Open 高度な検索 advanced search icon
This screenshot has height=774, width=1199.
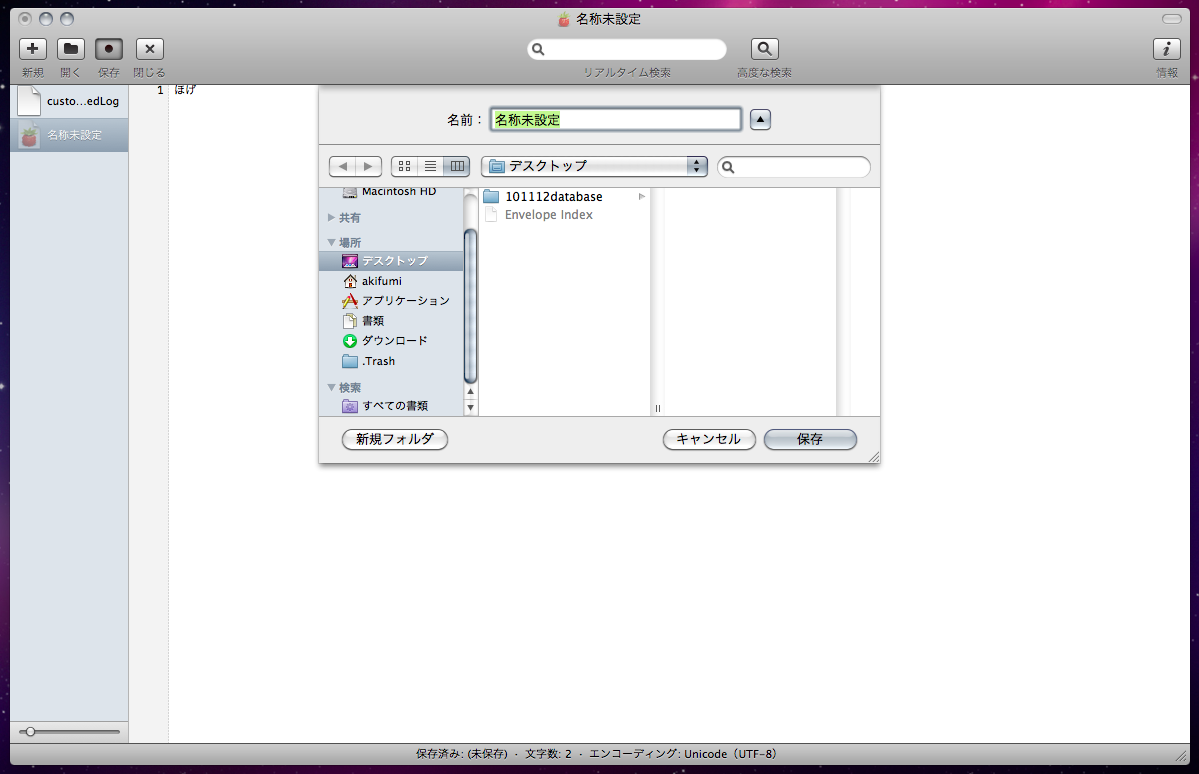point(764,49)
